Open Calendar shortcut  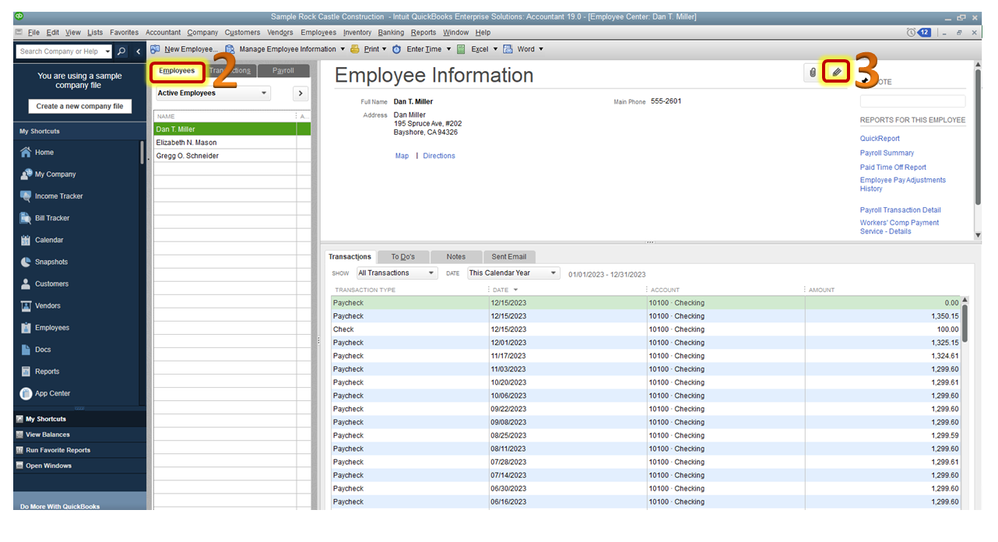[41, 240]
